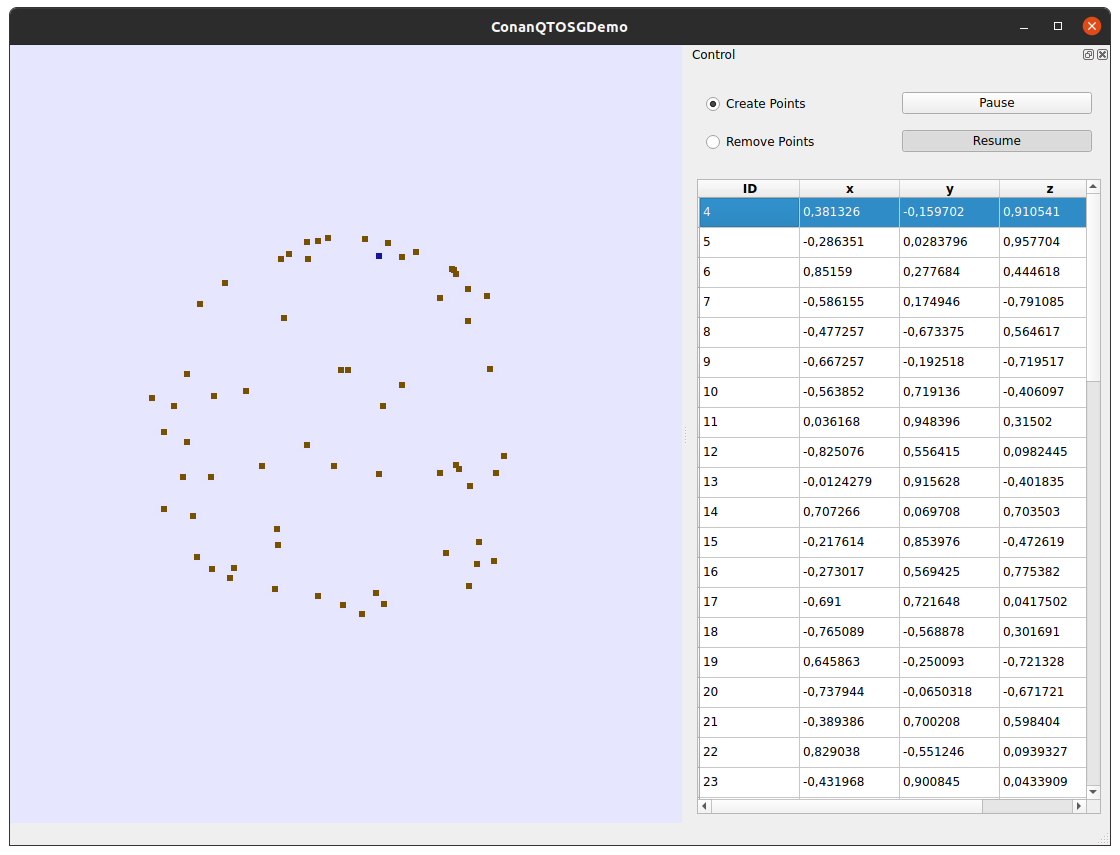Click z value 0,0982445
Screen dimensions: 1120x855
pos(1043,452)
